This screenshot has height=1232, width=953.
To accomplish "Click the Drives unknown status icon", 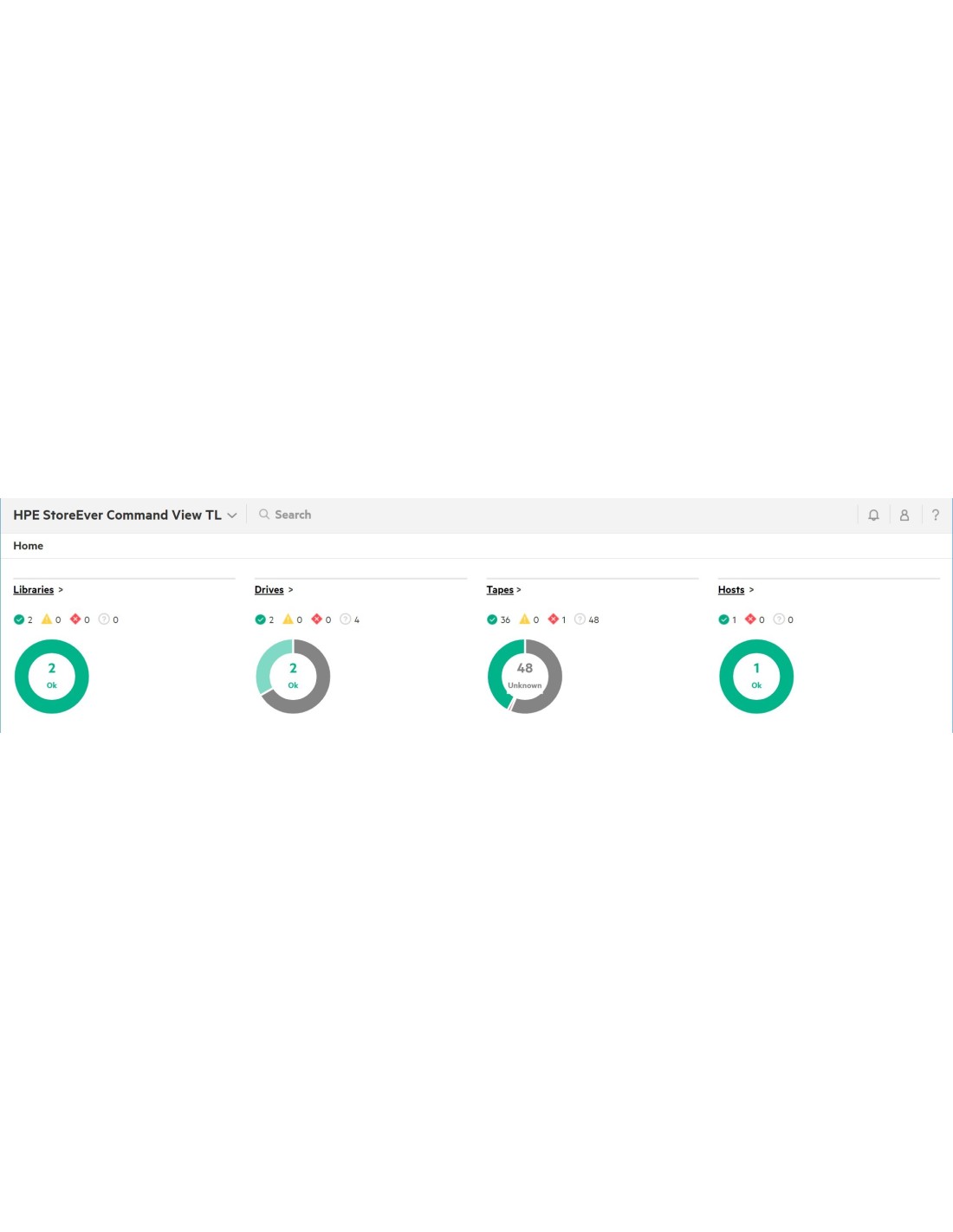I will click(346, 619).
